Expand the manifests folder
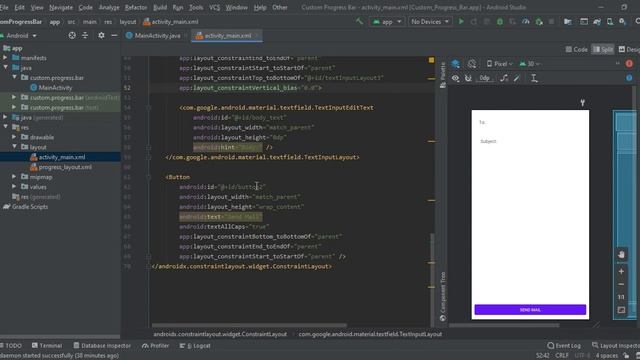Image resolution: width=640 pixels, height=360 pixels. (x=5, y=58)
